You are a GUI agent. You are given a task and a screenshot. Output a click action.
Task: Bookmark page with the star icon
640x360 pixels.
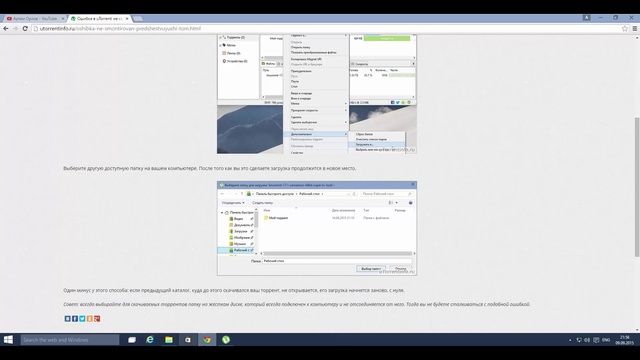coord(624,29)
